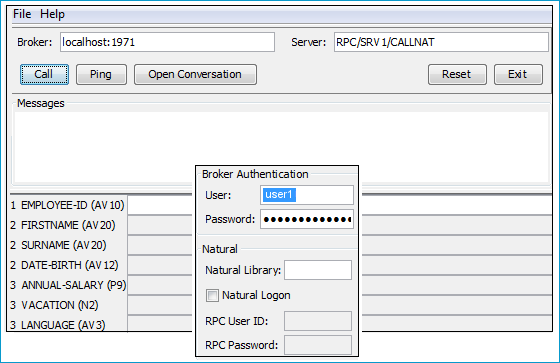Click the Ping button
The width and height of the screenshot is (560, 363).
pyautogui.click(x=101, y=74)
